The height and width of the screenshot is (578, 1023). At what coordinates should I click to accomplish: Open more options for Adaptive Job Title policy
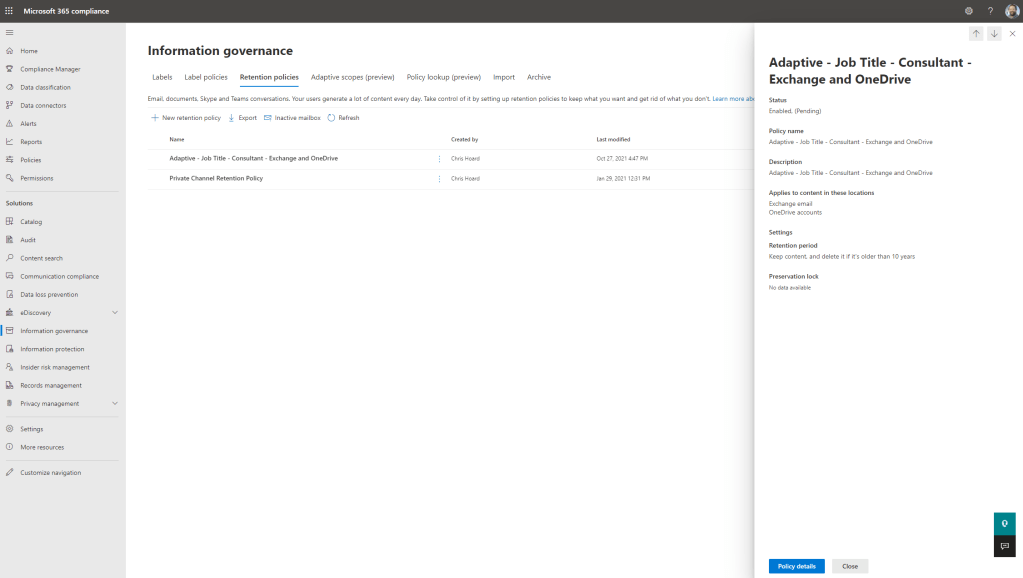[439, 159]
